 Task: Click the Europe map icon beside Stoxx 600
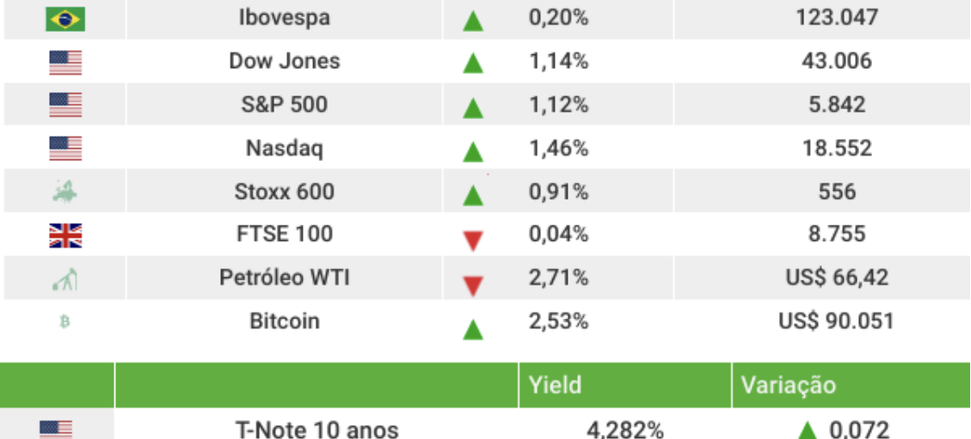65,191
